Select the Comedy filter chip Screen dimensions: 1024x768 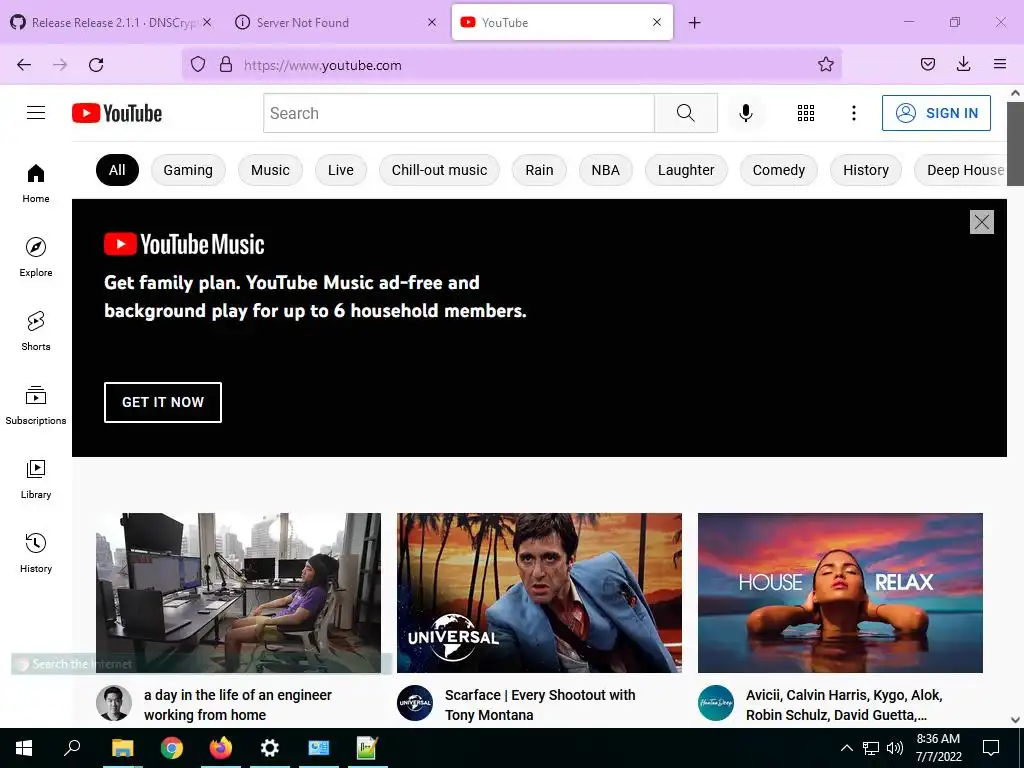[778, 170]
